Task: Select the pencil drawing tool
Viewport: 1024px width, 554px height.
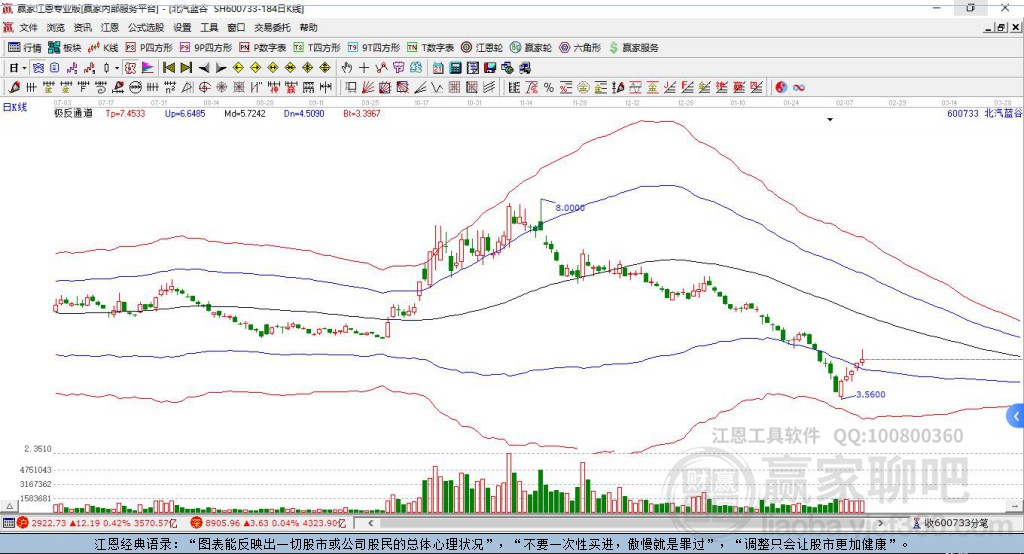Action: click(14, 88)
